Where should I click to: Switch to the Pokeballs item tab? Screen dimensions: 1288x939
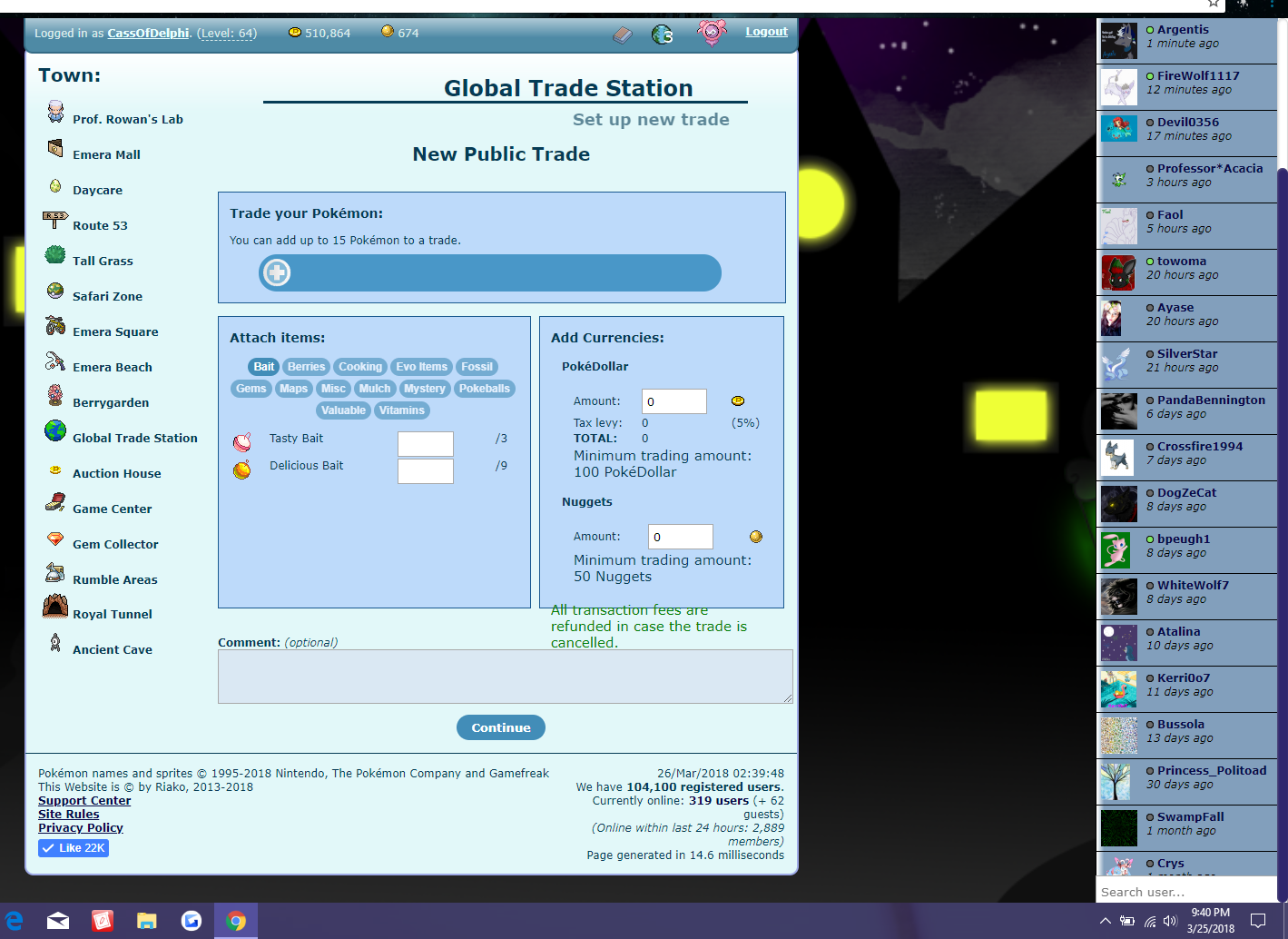pyautogui.click(x=485, y=389)
